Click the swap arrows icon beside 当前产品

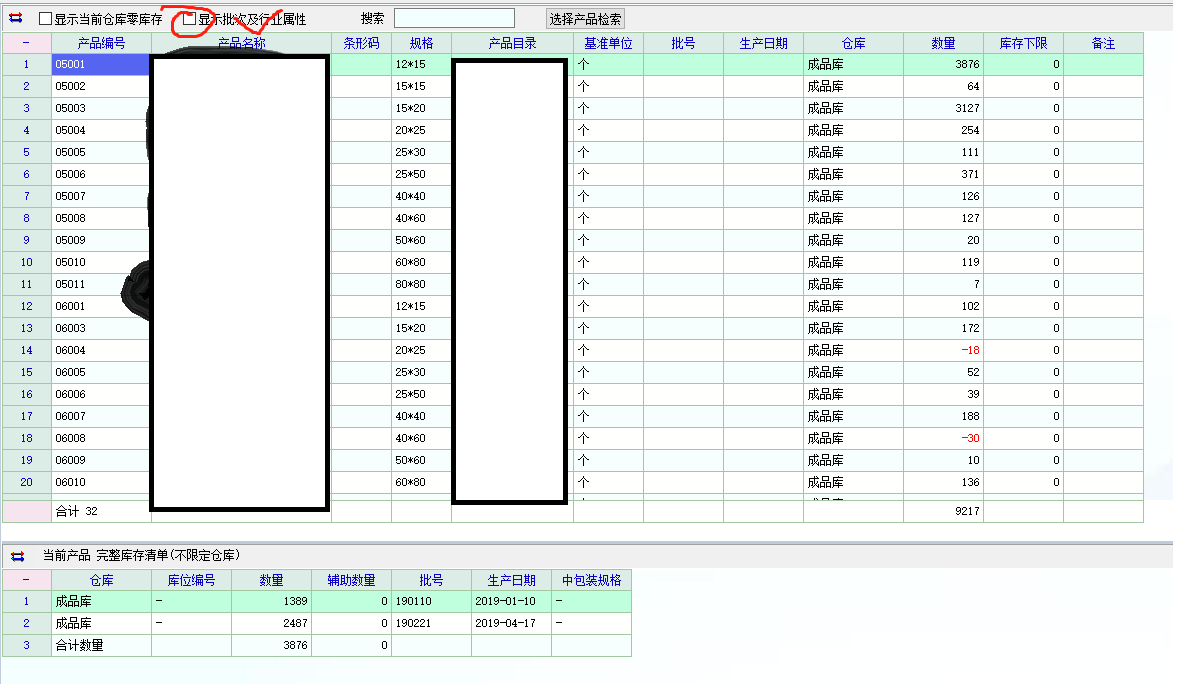tap(17, 555)
